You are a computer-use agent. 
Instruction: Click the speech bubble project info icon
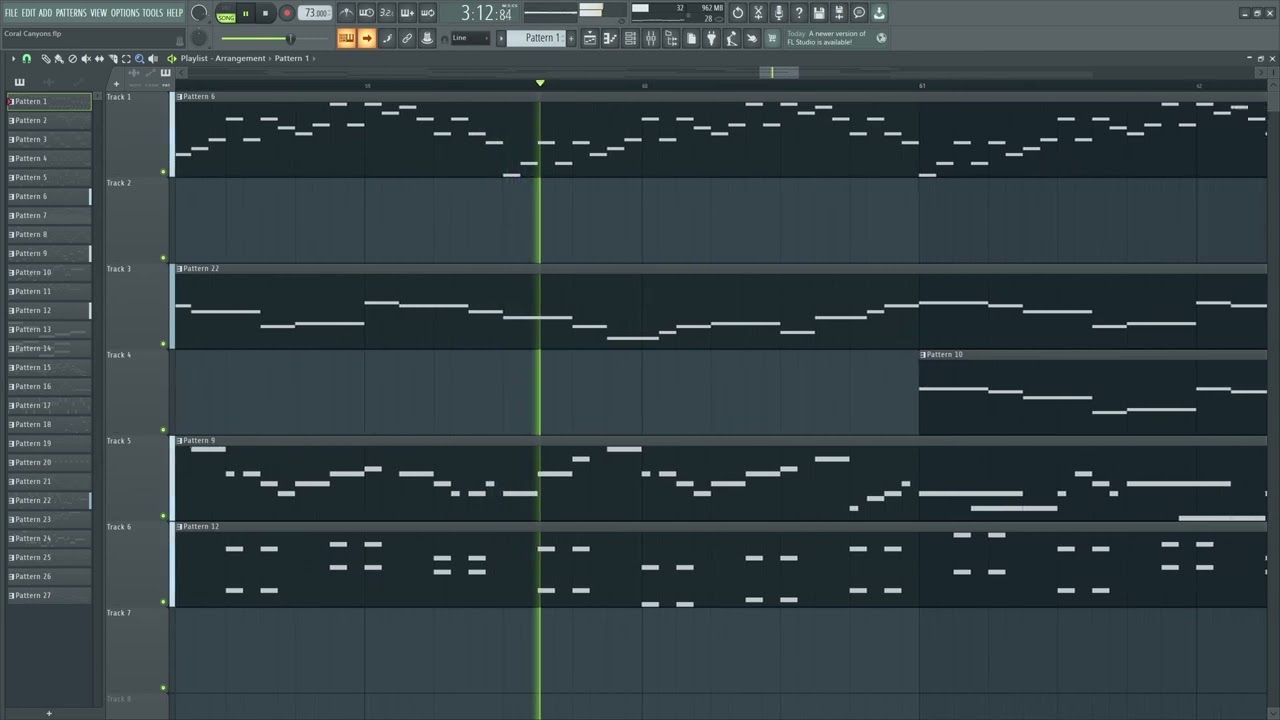[859, 13]
